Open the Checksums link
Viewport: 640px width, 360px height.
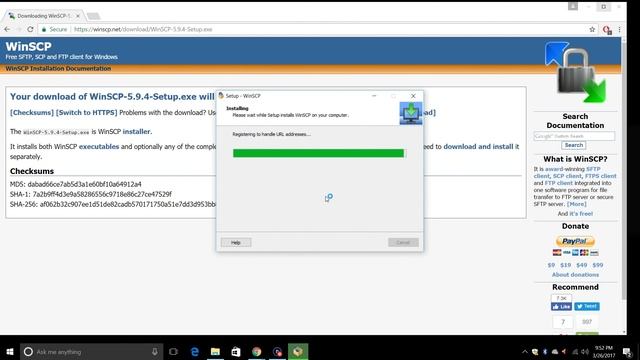point(32,113)
